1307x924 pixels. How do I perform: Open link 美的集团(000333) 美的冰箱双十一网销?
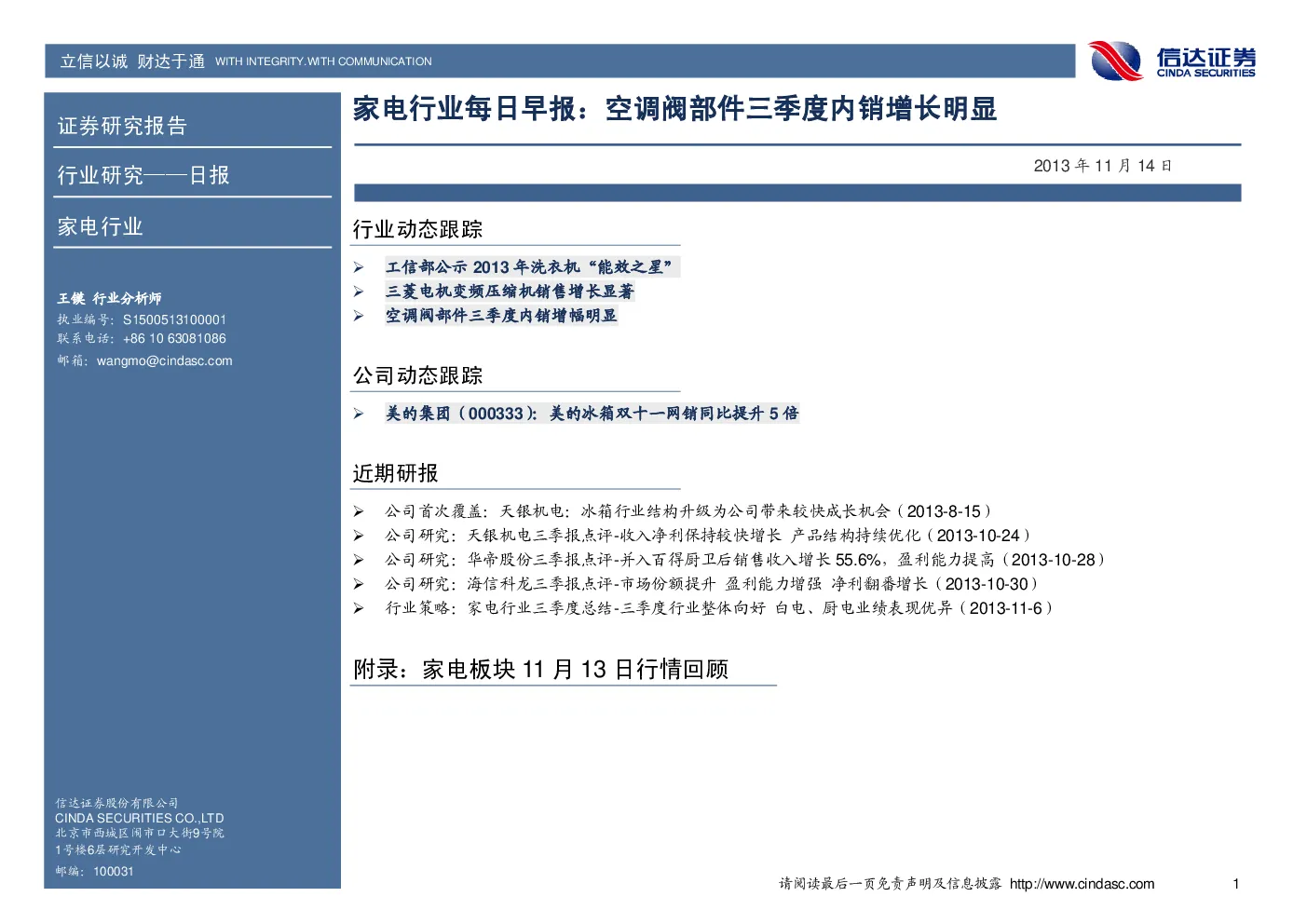coord(592,414)
